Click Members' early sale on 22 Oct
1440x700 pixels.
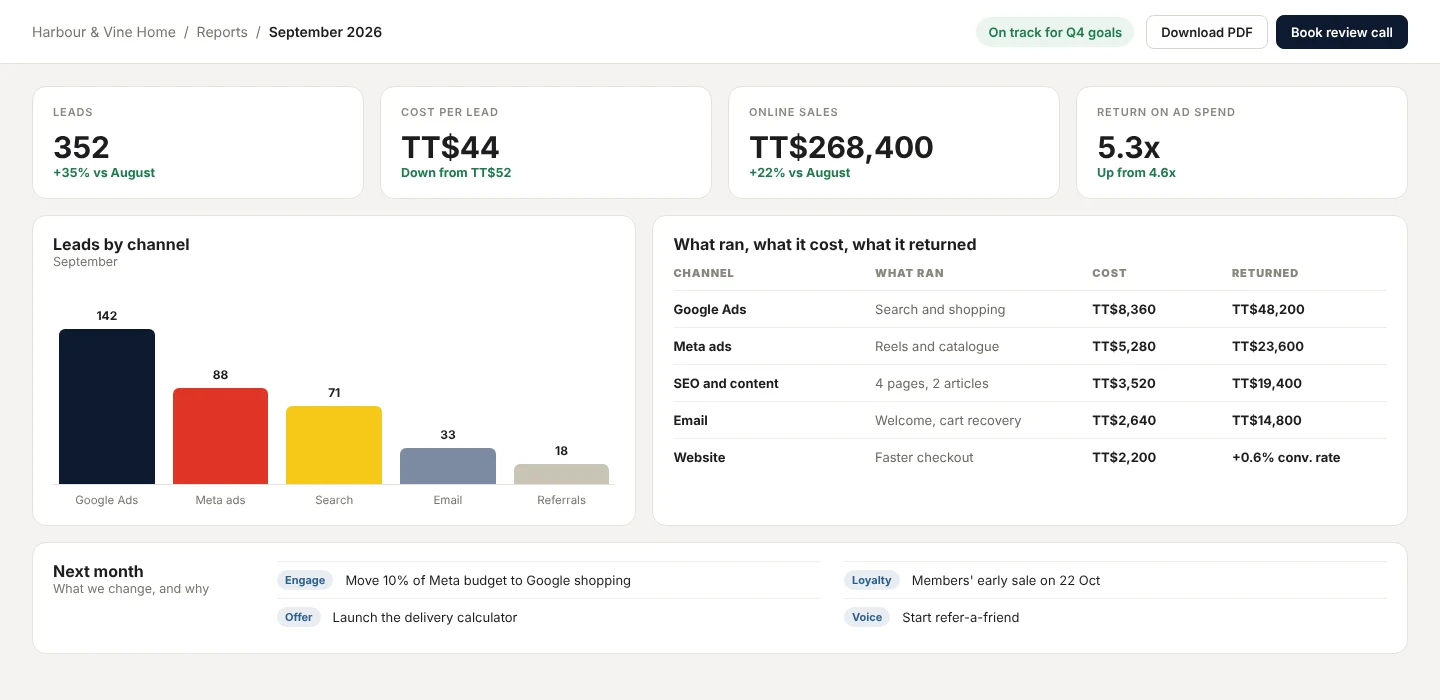[1006, 580]
